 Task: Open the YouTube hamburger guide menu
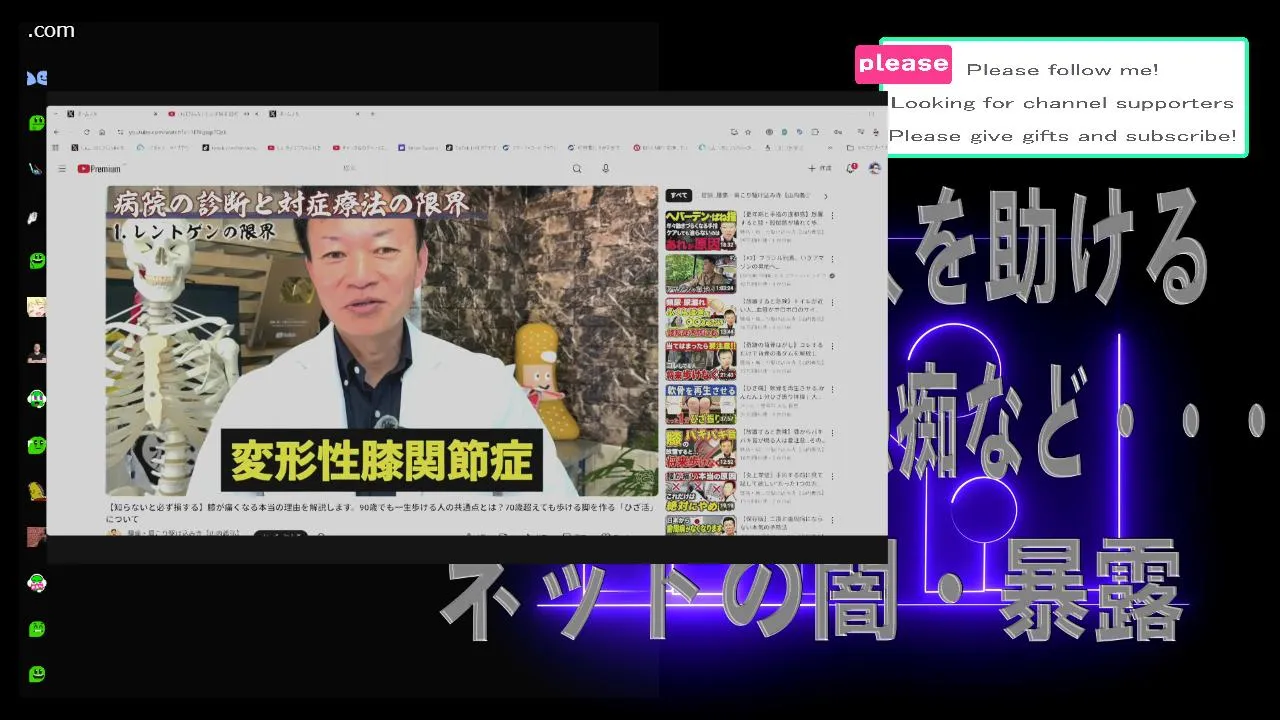tap(62, 169)
